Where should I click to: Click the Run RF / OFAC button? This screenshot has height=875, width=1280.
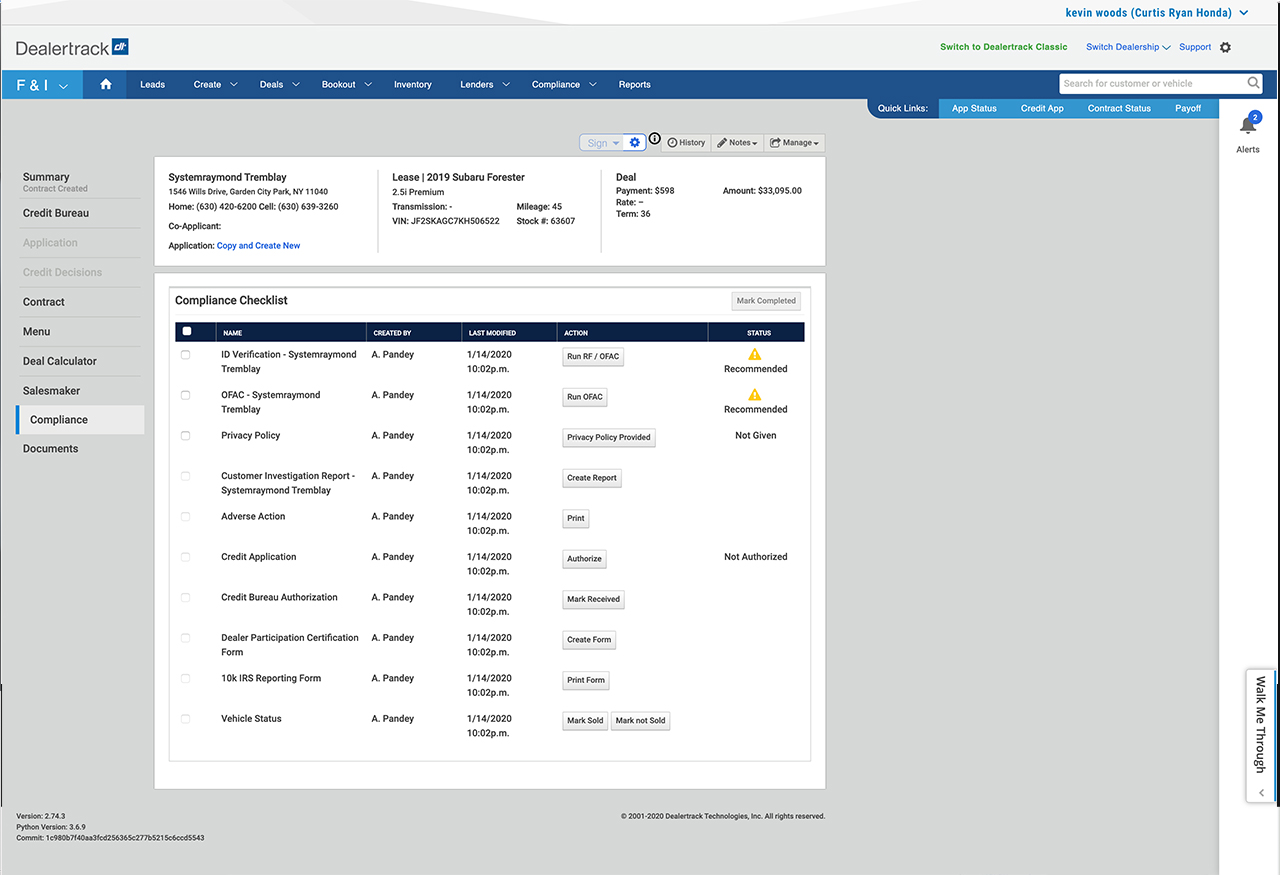593,357
